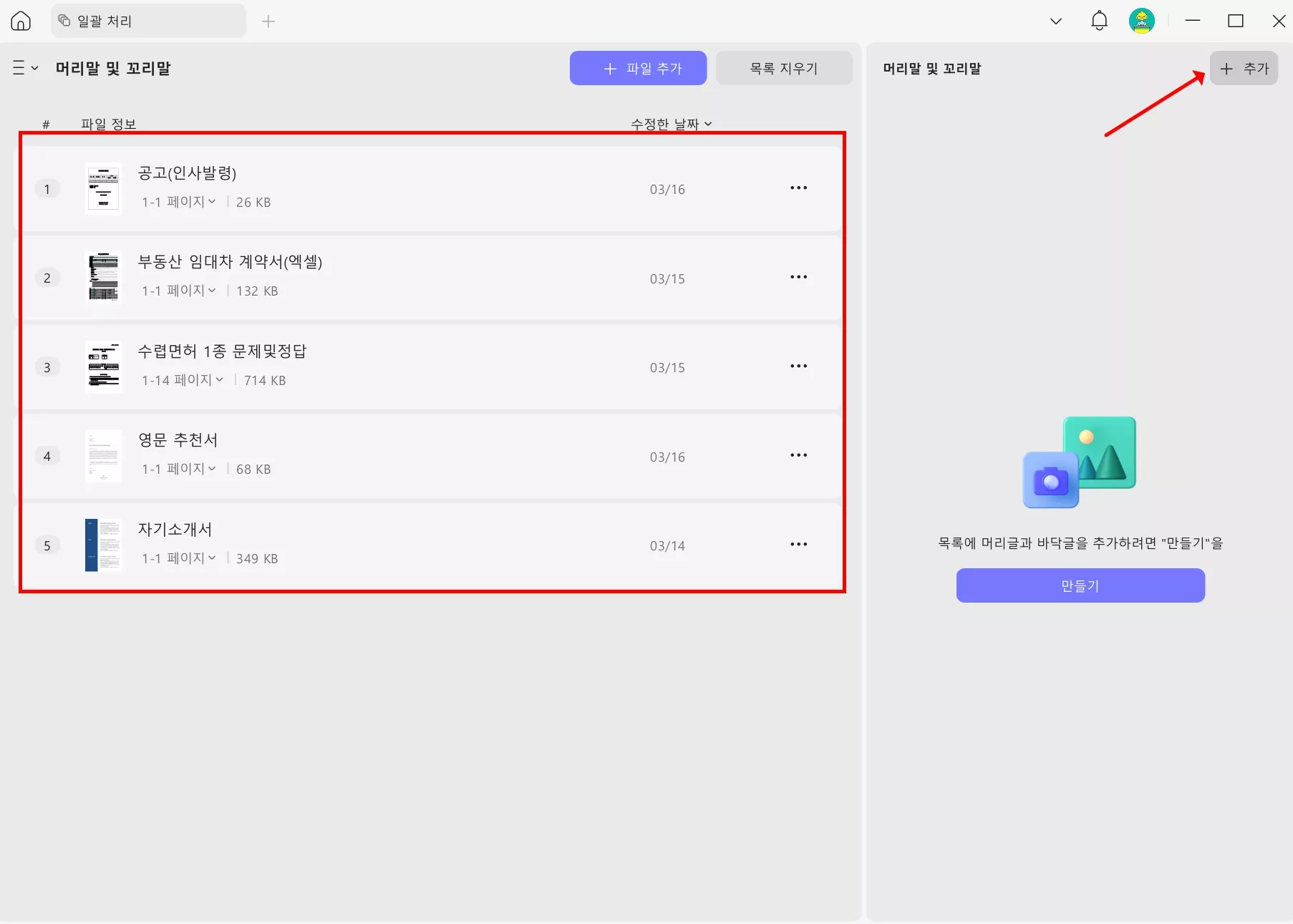
Task: Expand page range dropdown for 공고(인사발령)
Action: pos(210,202)
